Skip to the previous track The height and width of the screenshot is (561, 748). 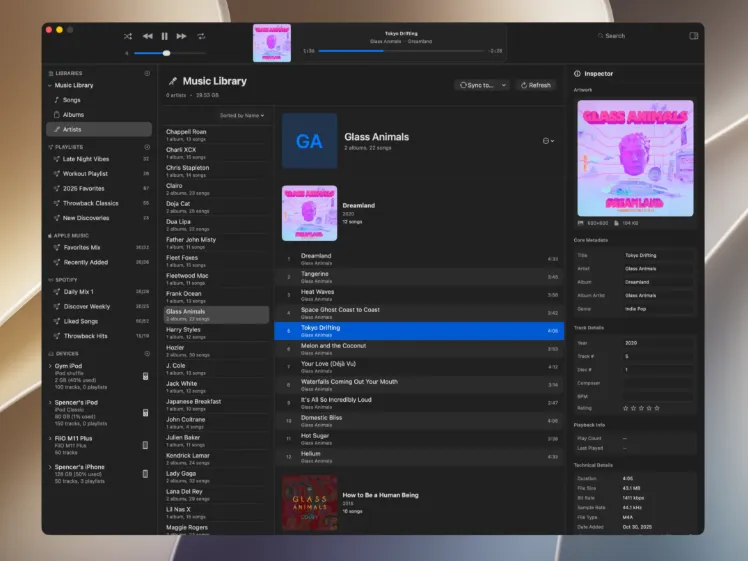147,36
